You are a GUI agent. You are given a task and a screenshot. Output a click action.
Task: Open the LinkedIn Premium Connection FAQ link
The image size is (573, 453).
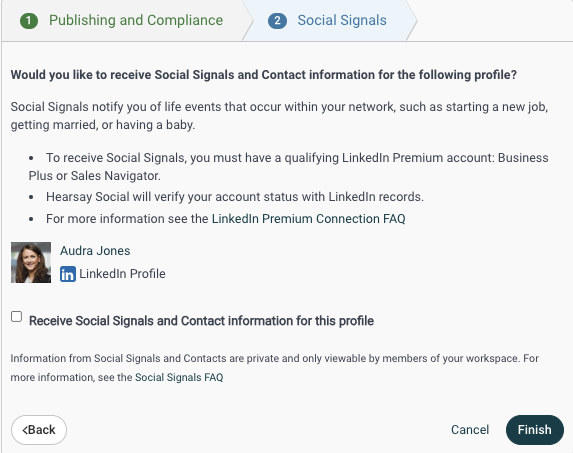pyautogui.click(x=308, y=218)
